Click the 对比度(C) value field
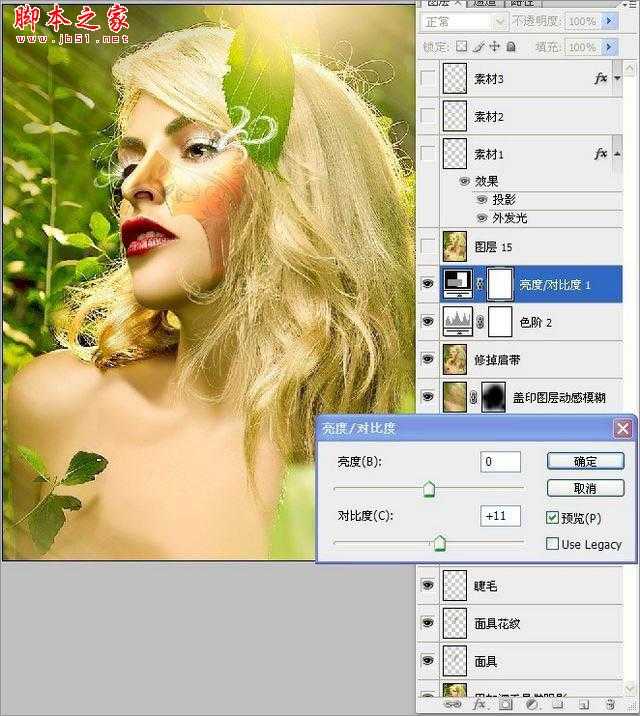 point(500,516)
